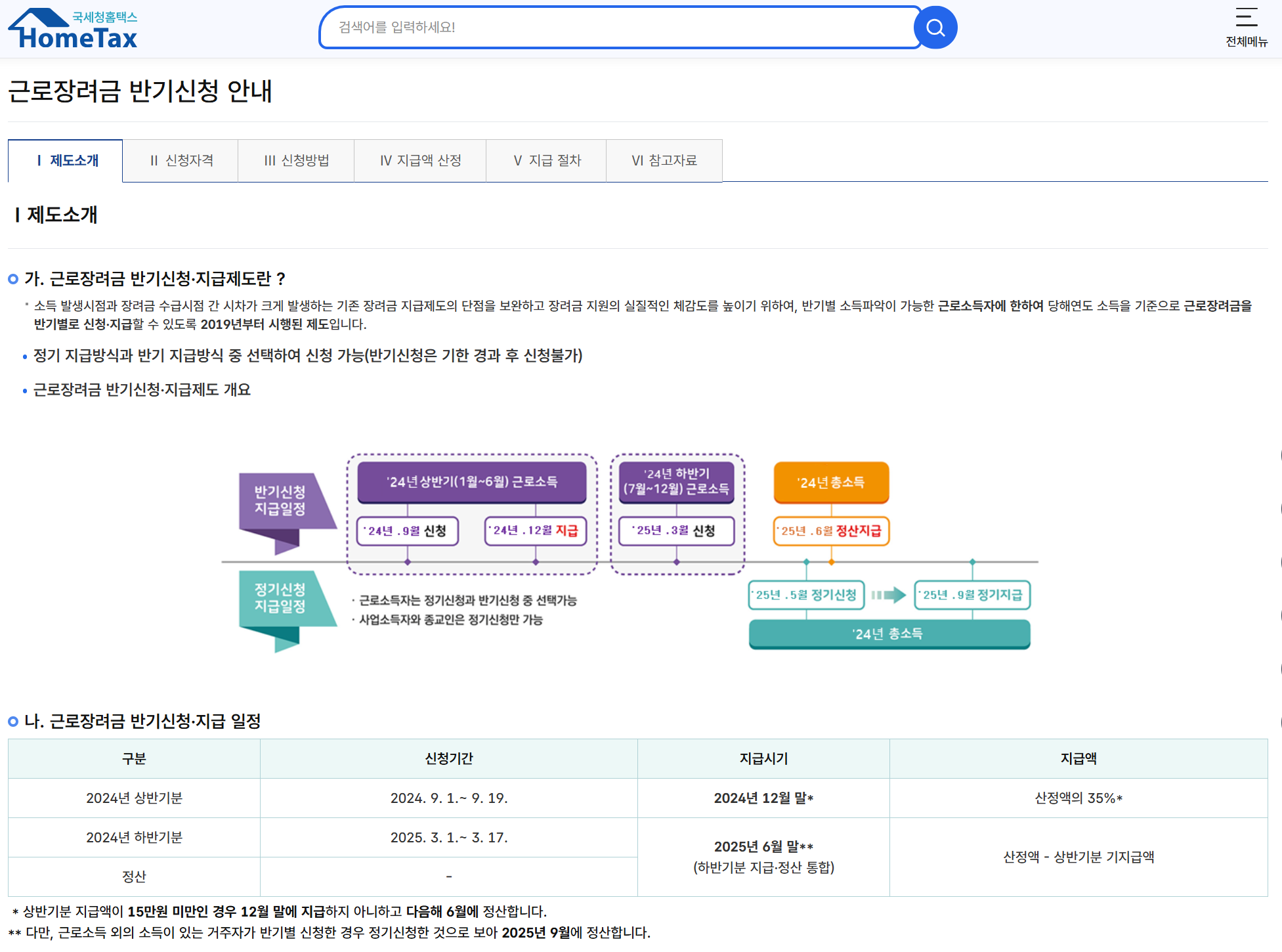
Task: Click the 정산 row label
Action: pos(134,877)
